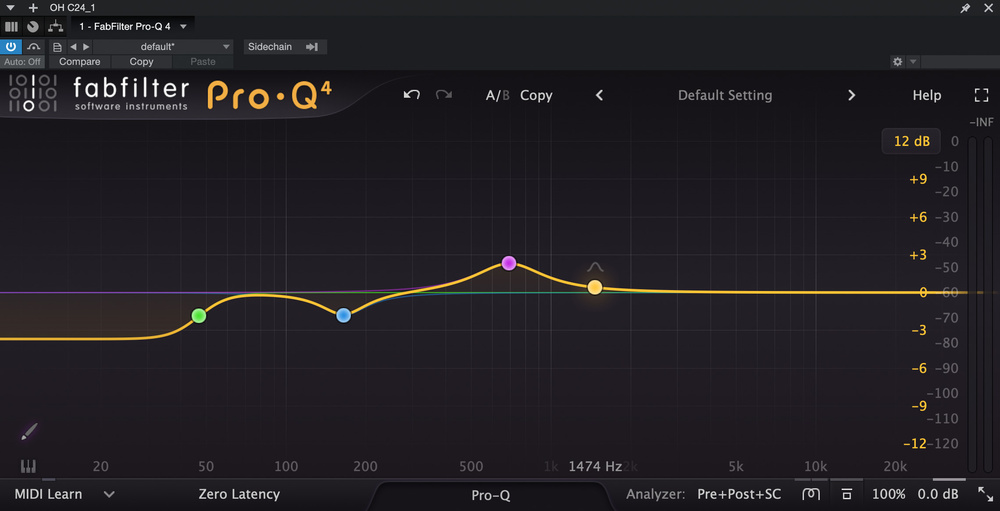Click the resize arrows icon at bottom right
Viewport: 1000px width, 511px height.
click(x=987, y=494)
